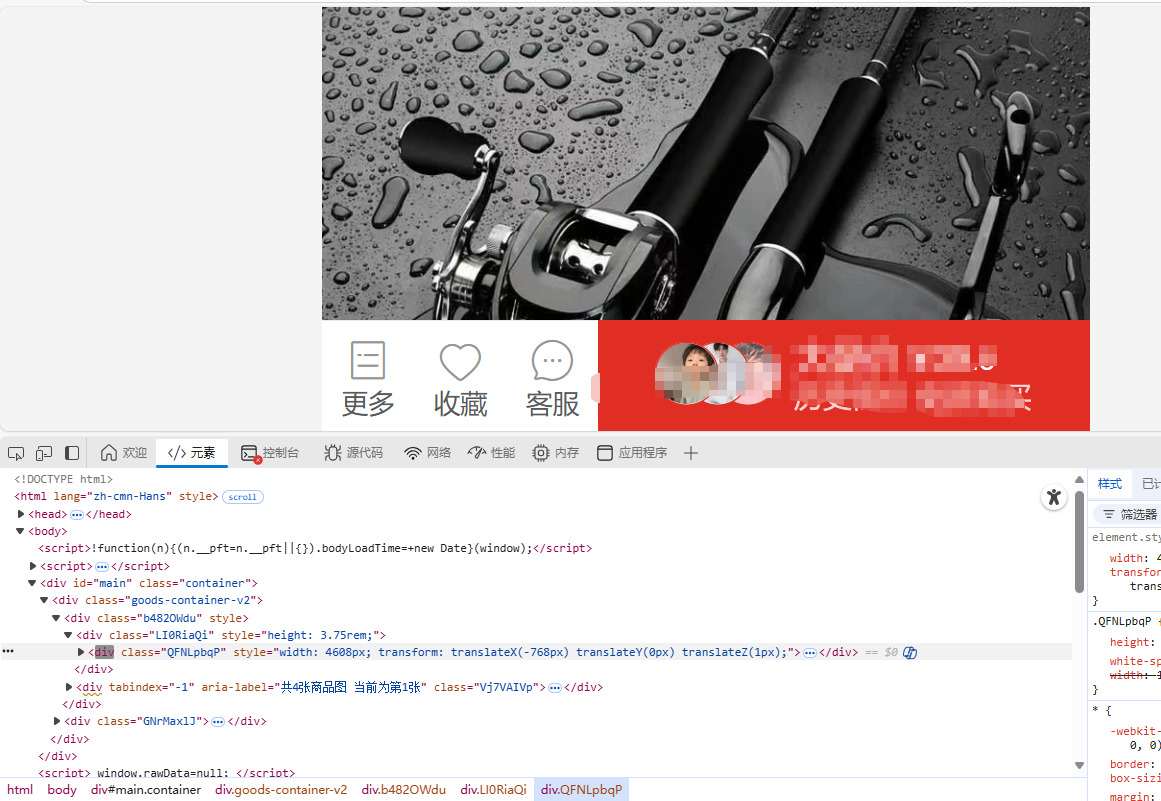Expand the QFNLpbqP div node
Image resolution: width=1161 pixels, height=801 pixels.
point(81,651)
